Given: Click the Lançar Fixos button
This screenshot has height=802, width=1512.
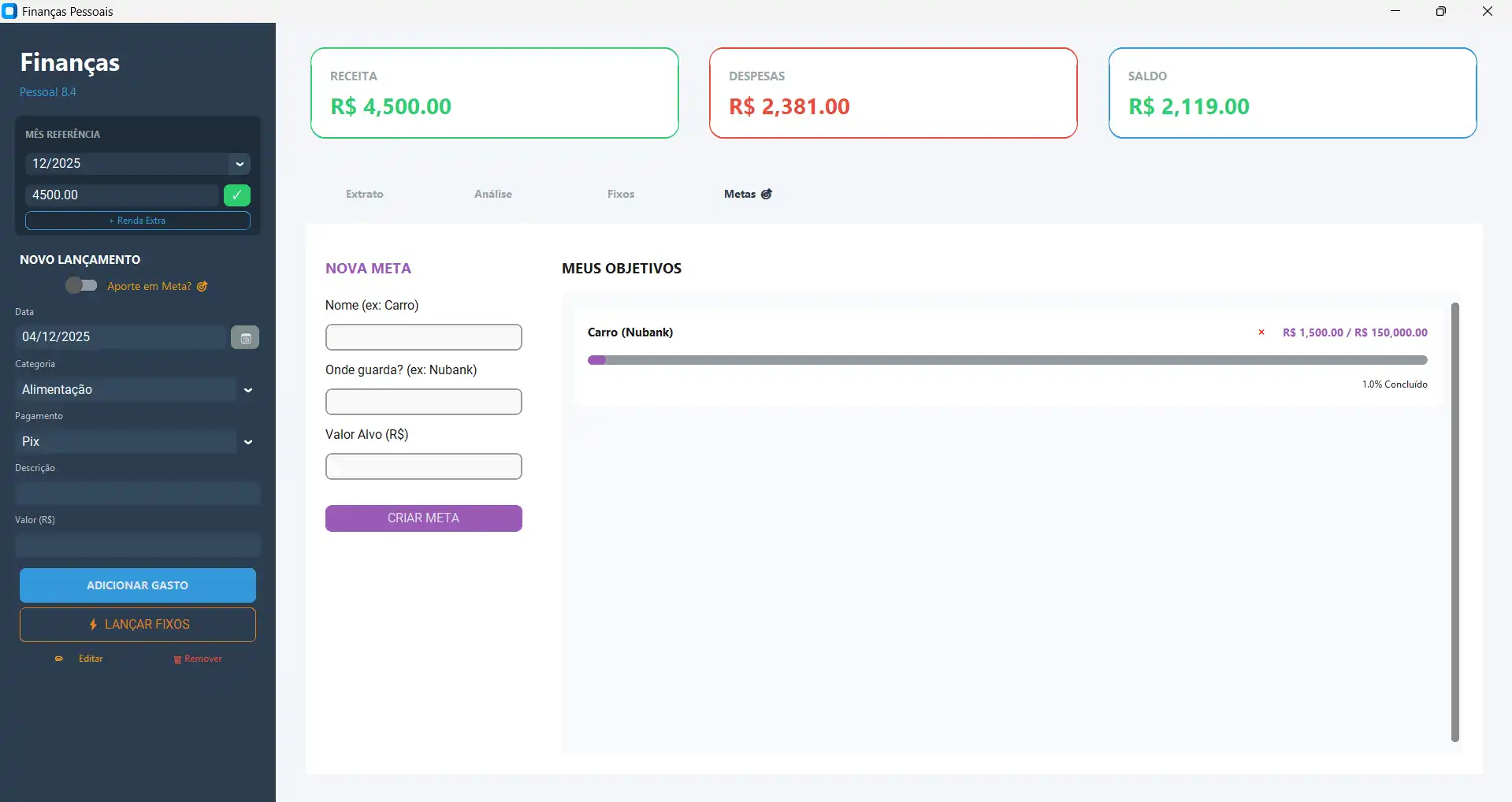Looking at the screenshot, I should coord(138,625).
